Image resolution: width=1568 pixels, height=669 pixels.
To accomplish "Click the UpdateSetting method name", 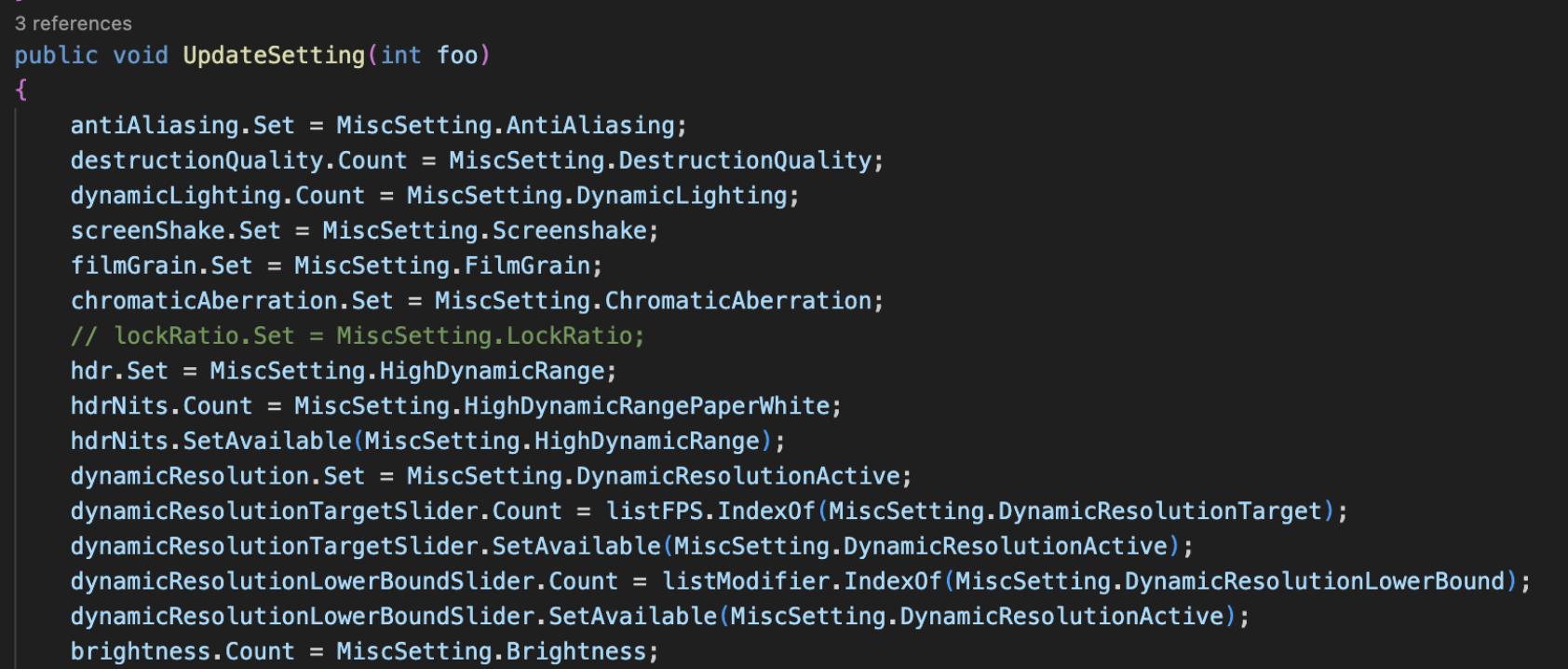I will pyautogui.click(x=274, y=56).
